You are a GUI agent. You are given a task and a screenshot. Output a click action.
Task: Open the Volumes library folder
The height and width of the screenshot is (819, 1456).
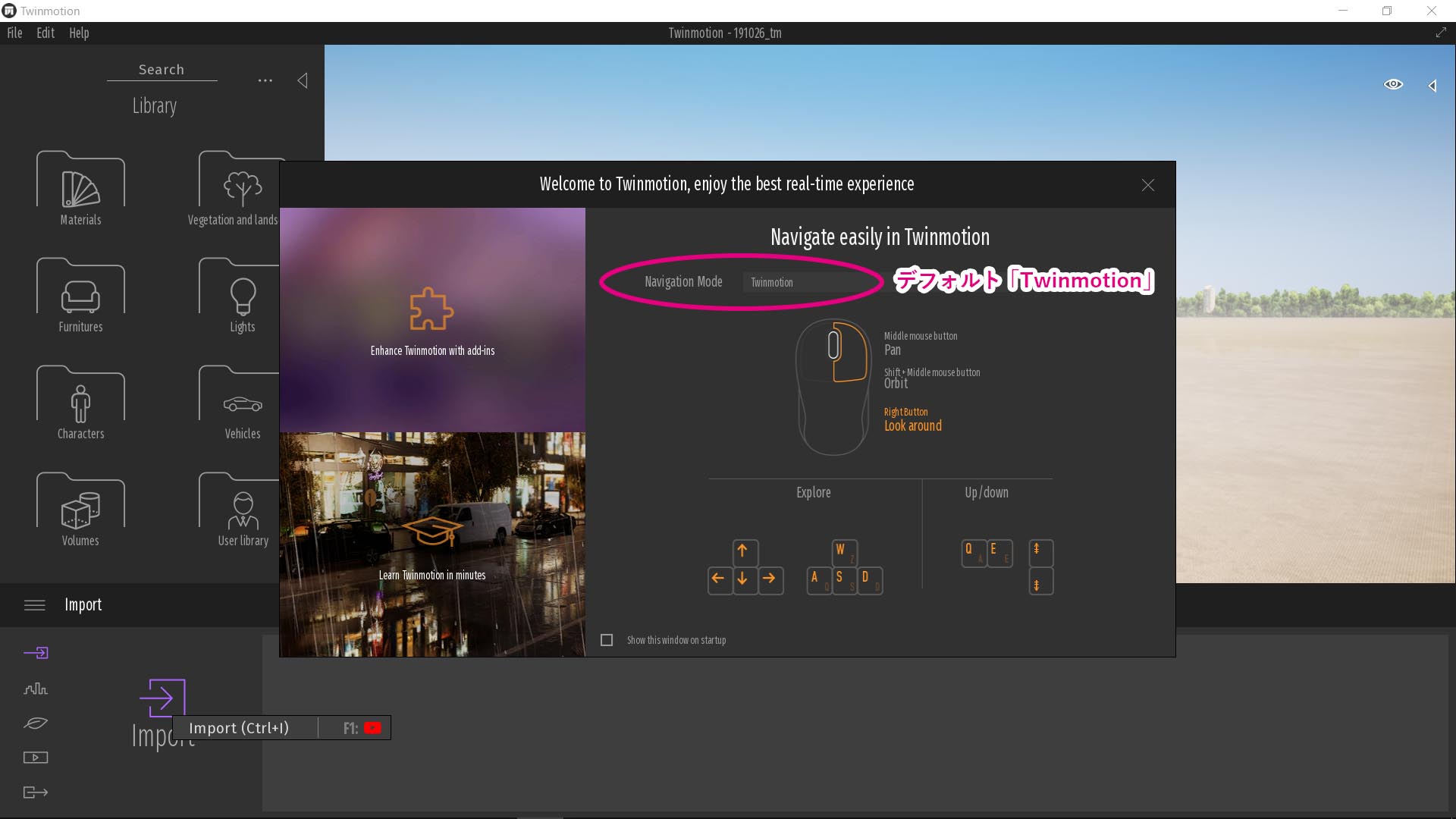pyautogui.click(x=80, y=510)
